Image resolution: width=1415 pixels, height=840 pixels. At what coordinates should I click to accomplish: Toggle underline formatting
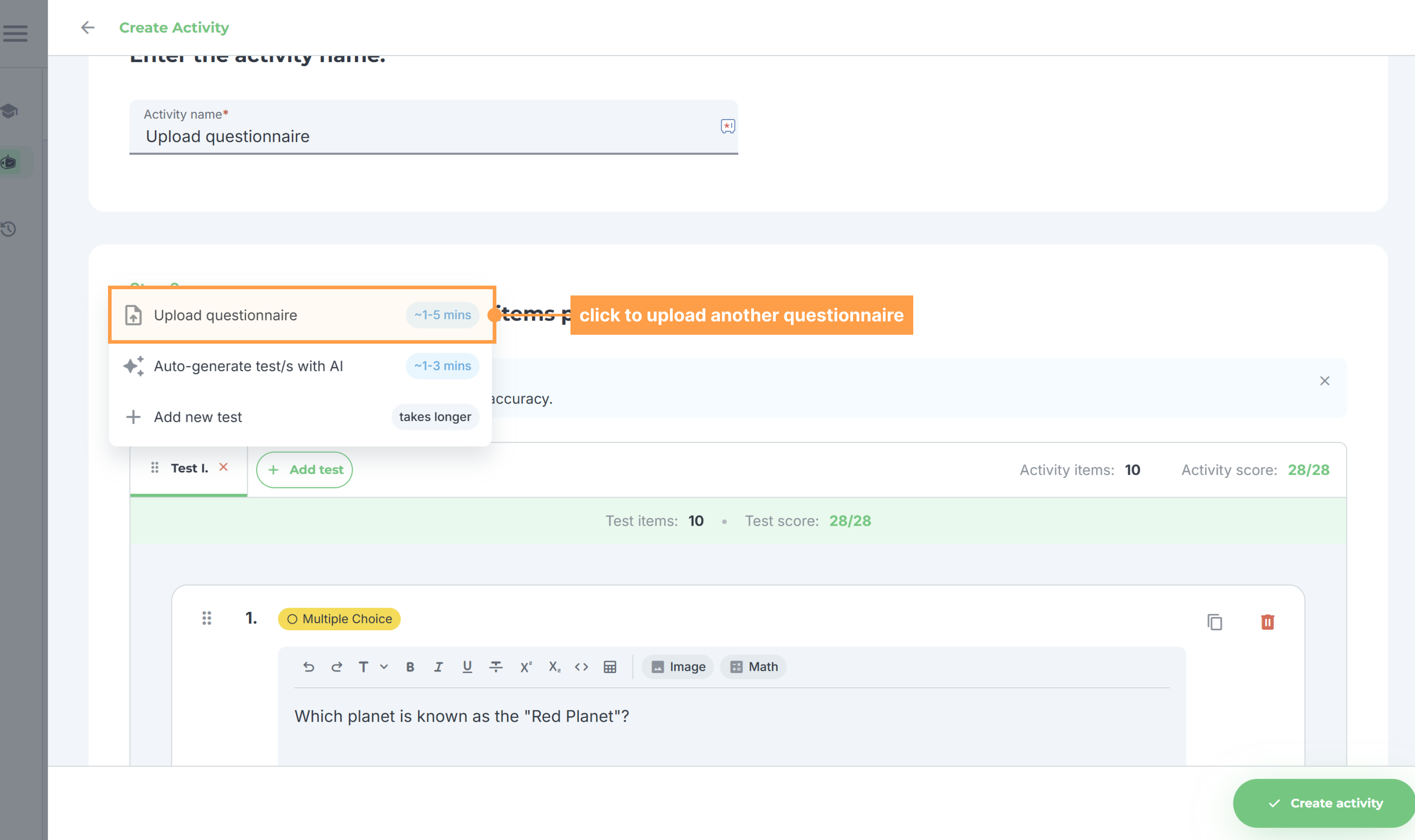pyautogui.click(x=467, y=667)
